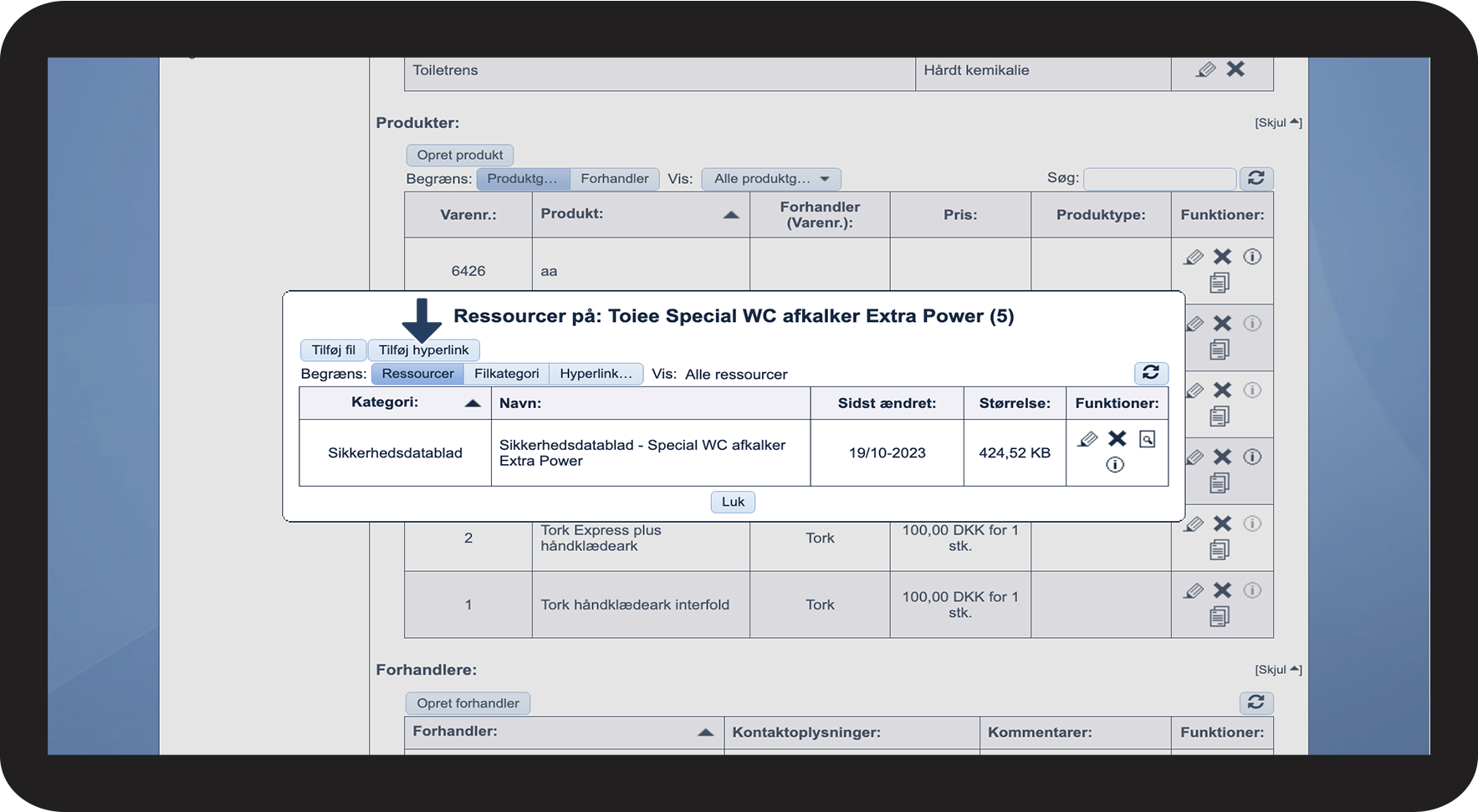The width and height of the screenshot is (1478, 812).
Task: Delete the Toiletrens row
Action: pos(1235,69)
